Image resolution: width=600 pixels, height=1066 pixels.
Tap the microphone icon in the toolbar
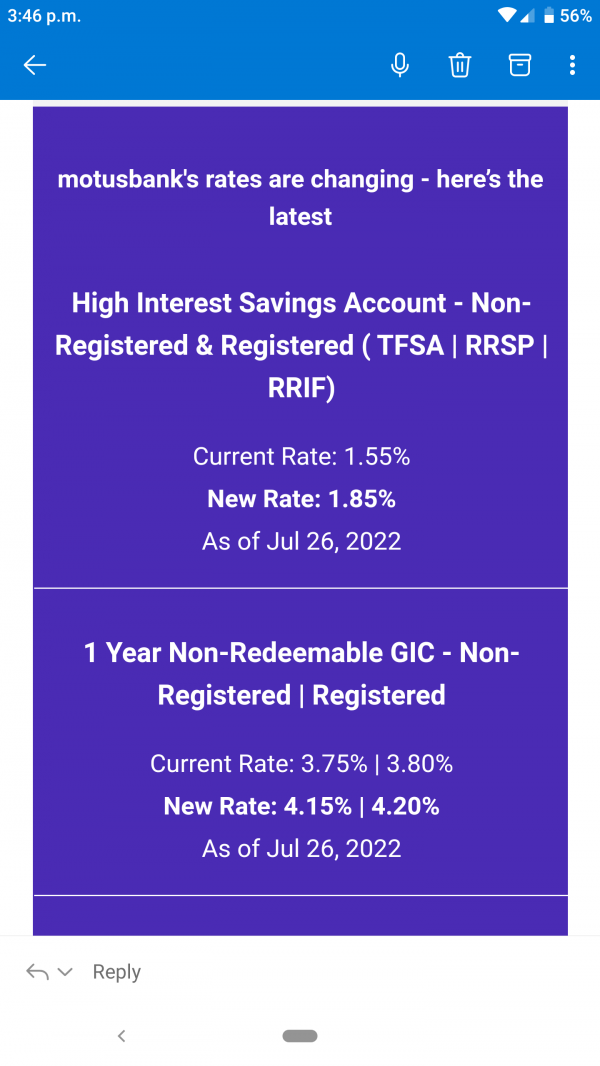coord(400,66)
